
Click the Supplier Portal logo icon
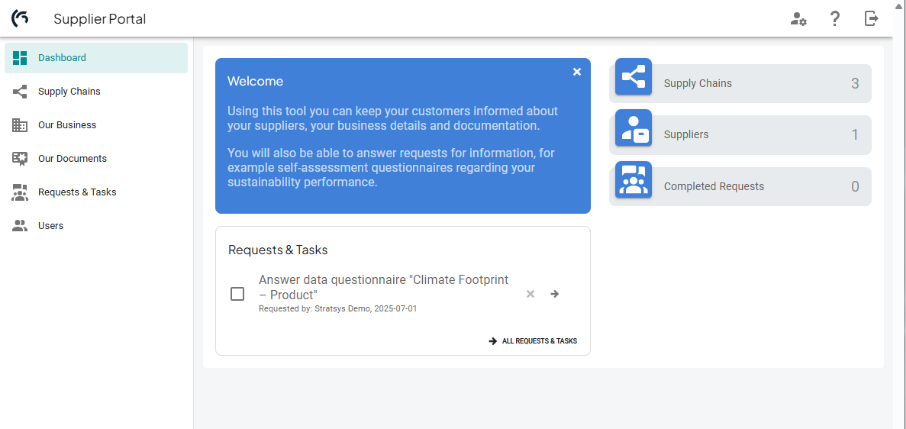(x=19, y=18)
